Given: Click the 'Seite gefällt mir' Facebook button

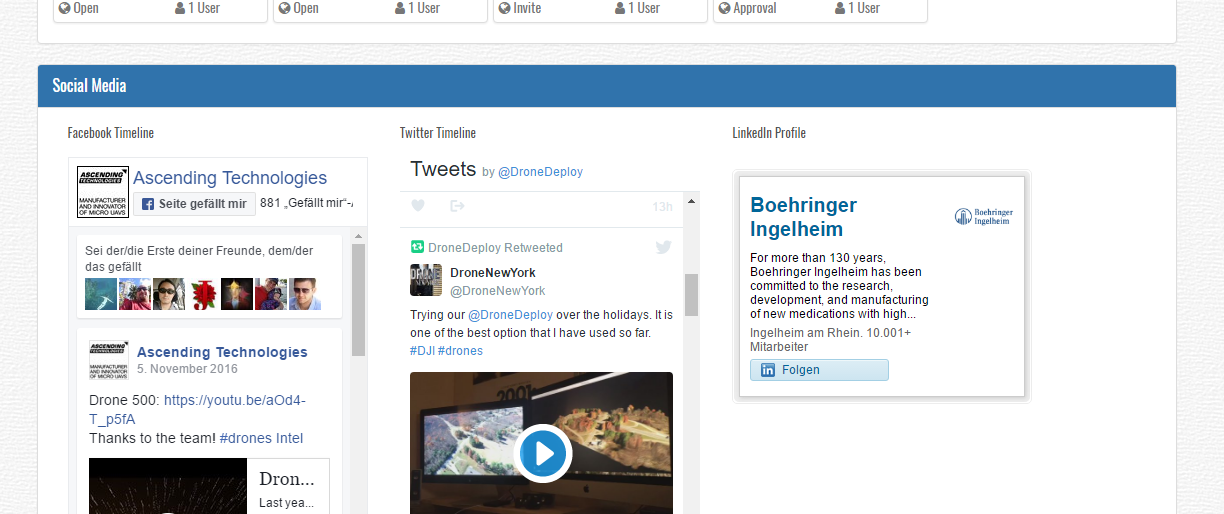Looking at the screenshot, I should click(194, 204).
